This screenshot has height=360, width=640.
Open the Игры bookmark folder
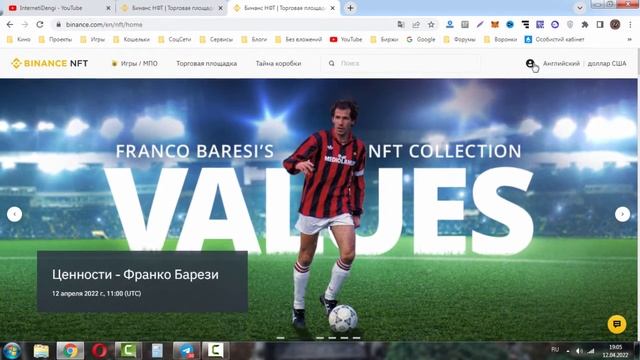coord(93,40)
